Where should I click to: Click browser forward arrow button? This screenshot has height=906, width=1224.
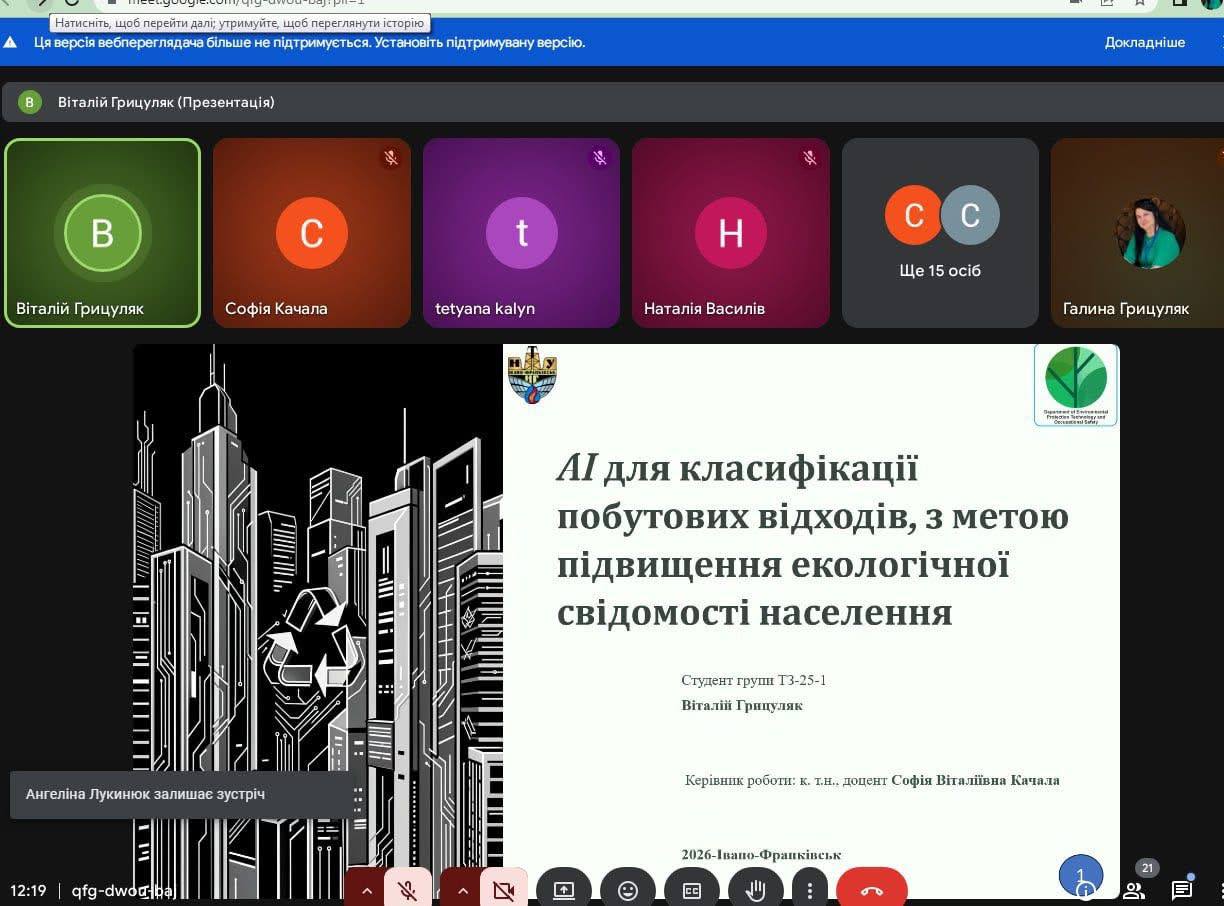pos(43,3)
